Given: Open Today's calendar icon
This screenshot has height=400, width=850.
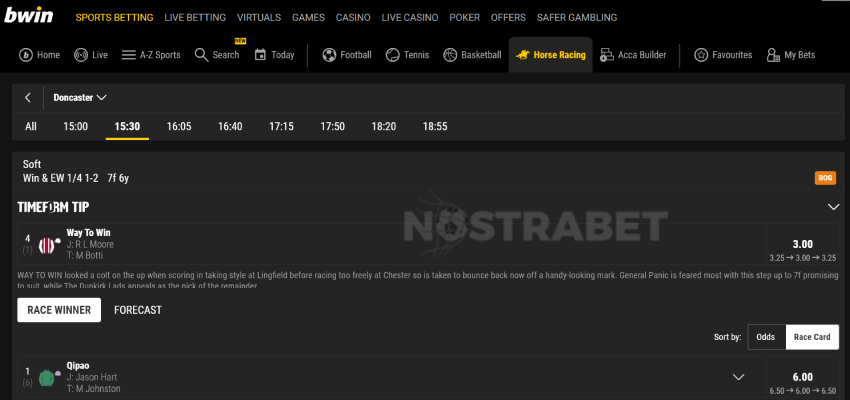Looking at the screenshot, I should (x=260, y=55).
